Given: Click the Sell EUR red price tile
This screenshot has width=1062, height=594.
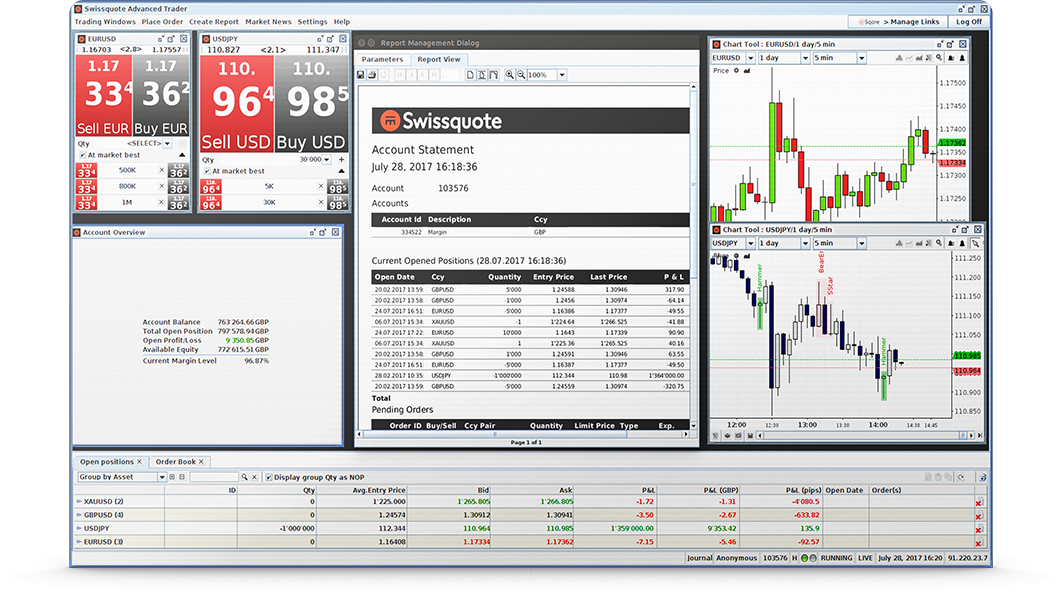Looking at the screenshot, I should [x=104, y=96].
